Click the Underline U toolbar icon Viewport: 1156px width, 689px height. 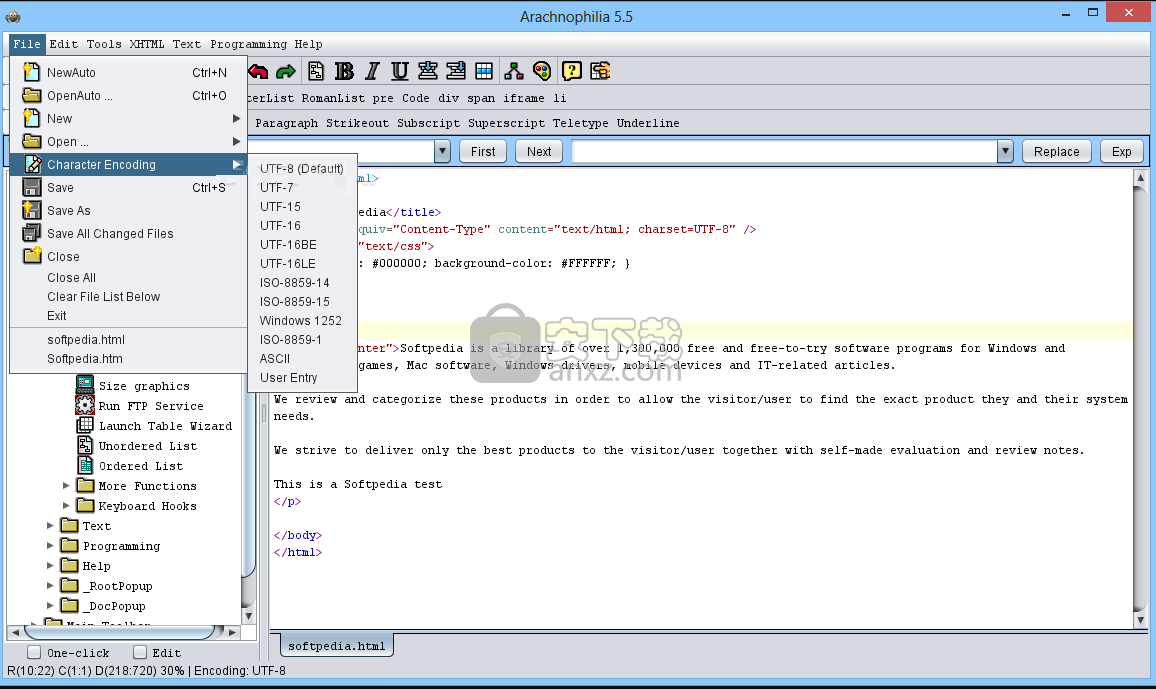400,71
